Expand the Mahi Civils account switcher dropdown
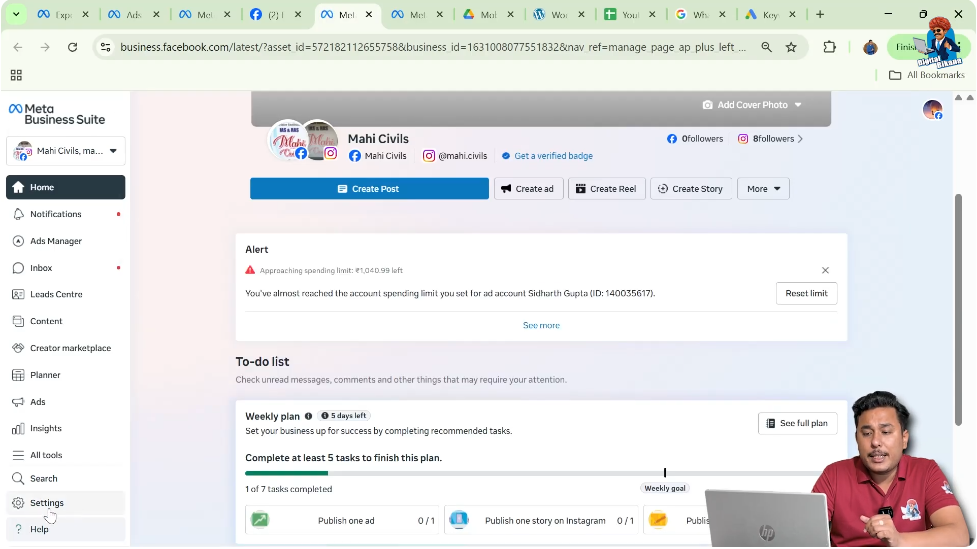977x549 pixels. click(x=65, y=151)
